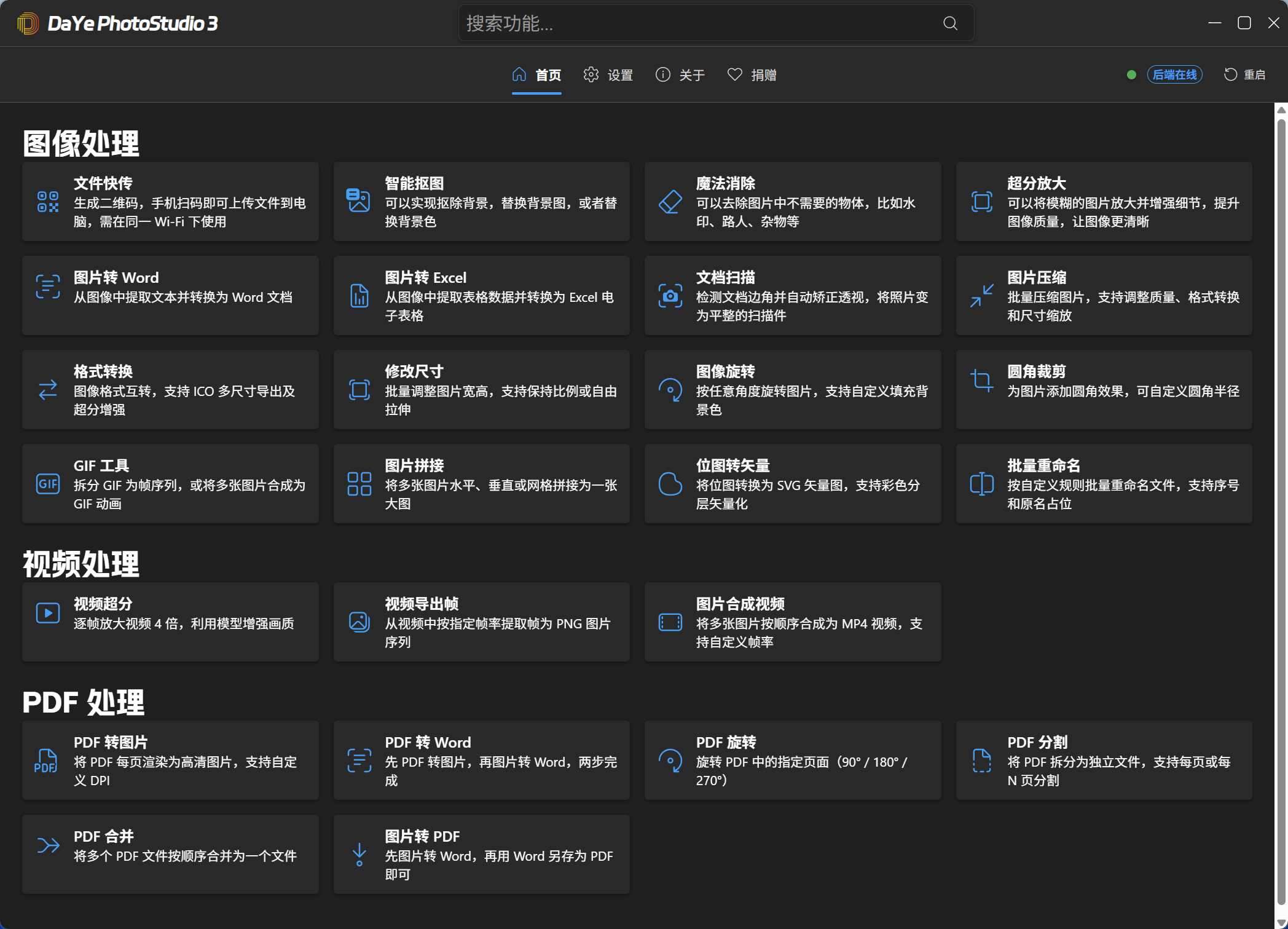Click the 重启 restart button
1288x929 pixels.
[1244, 75]
